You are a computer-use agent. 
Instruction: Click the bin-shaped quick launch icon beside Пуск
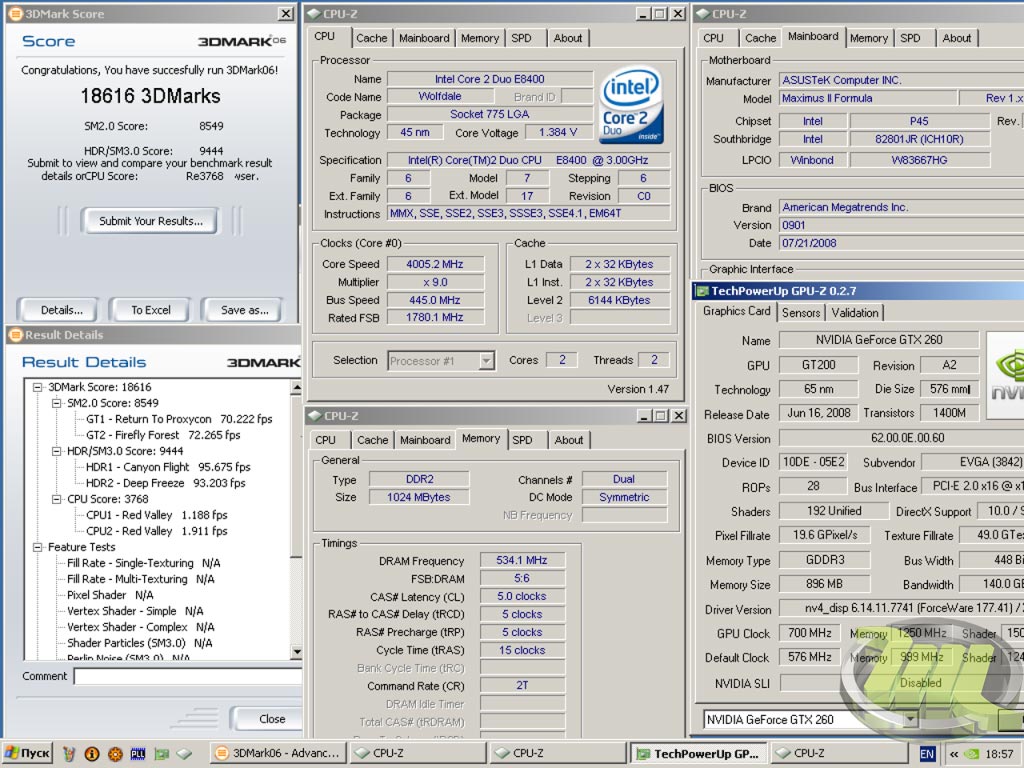pos(69,754)
